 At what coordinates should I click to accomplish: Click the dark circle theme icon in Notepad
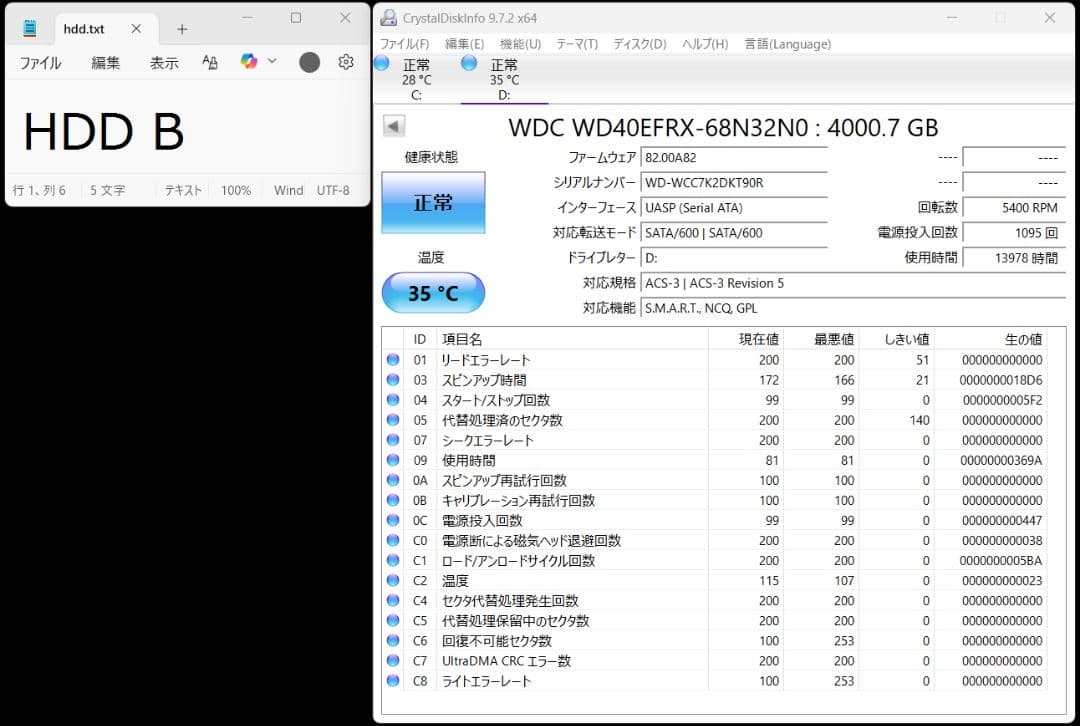pyautogui.click(x=309, y=62)
